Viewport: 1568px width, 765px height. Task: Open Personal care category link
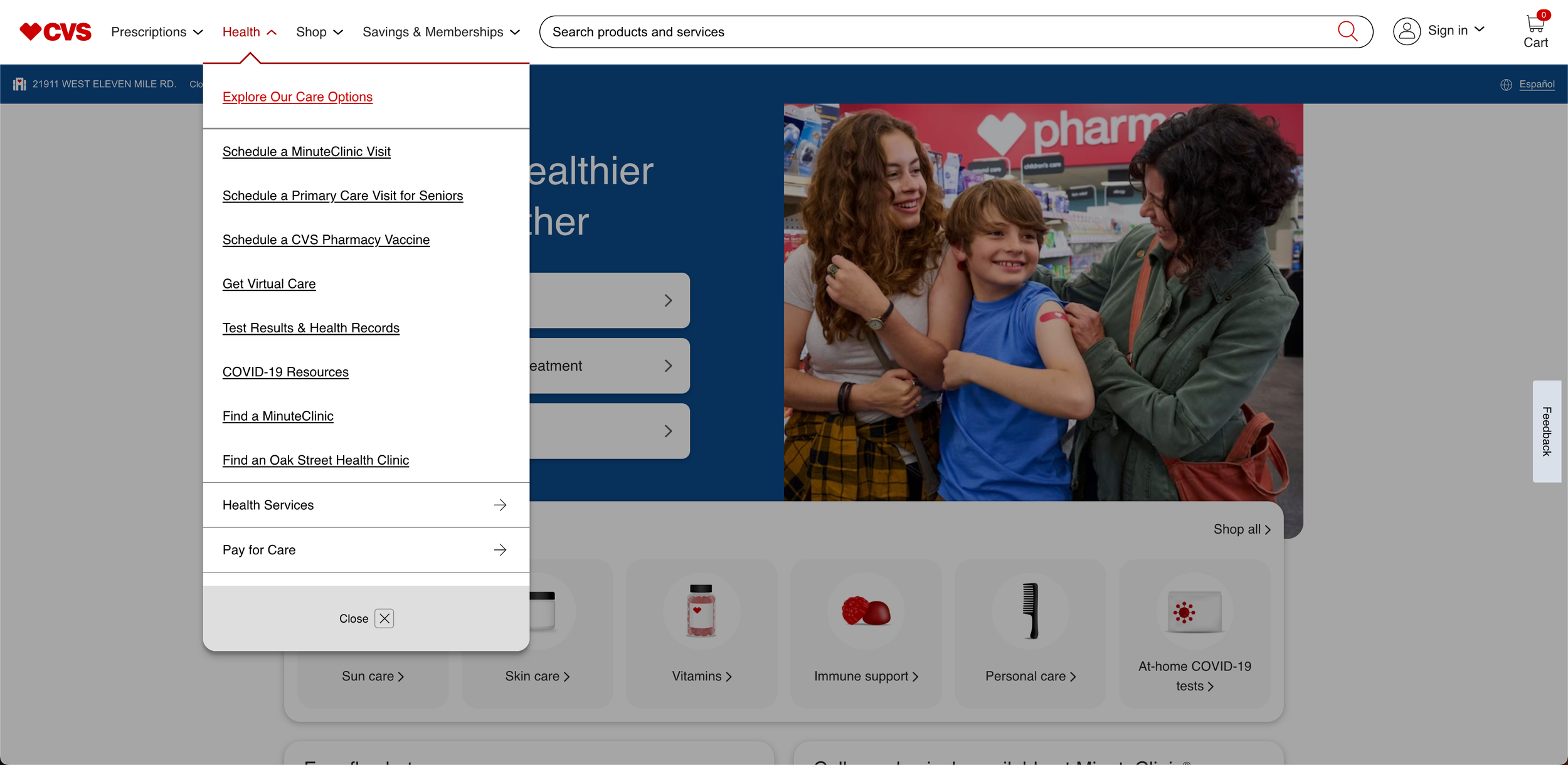[1030, 676]
